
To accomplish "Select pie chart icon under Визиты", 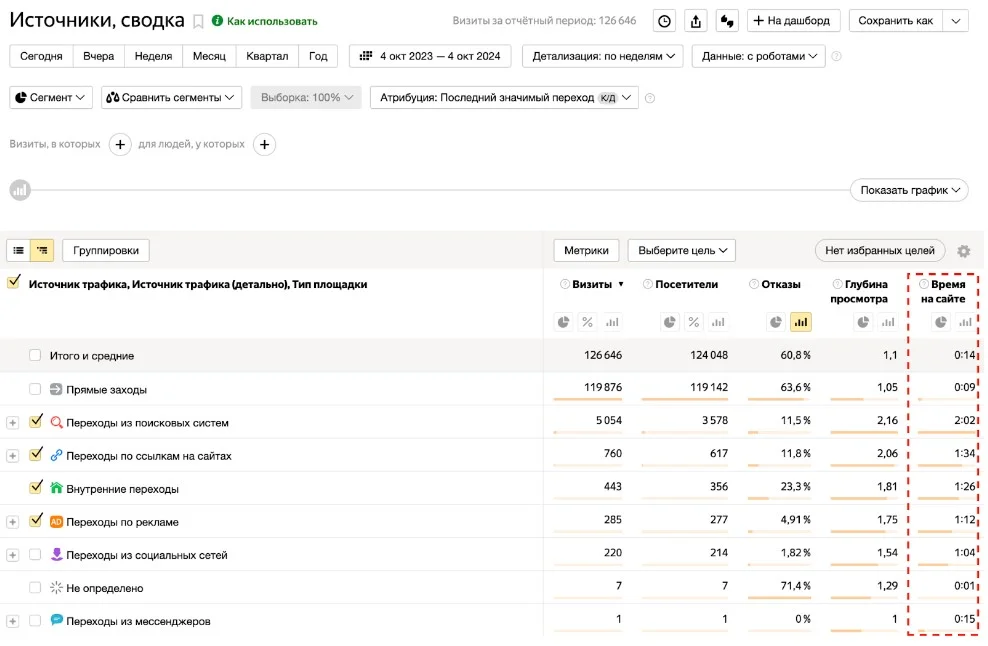I will point(563,322).
